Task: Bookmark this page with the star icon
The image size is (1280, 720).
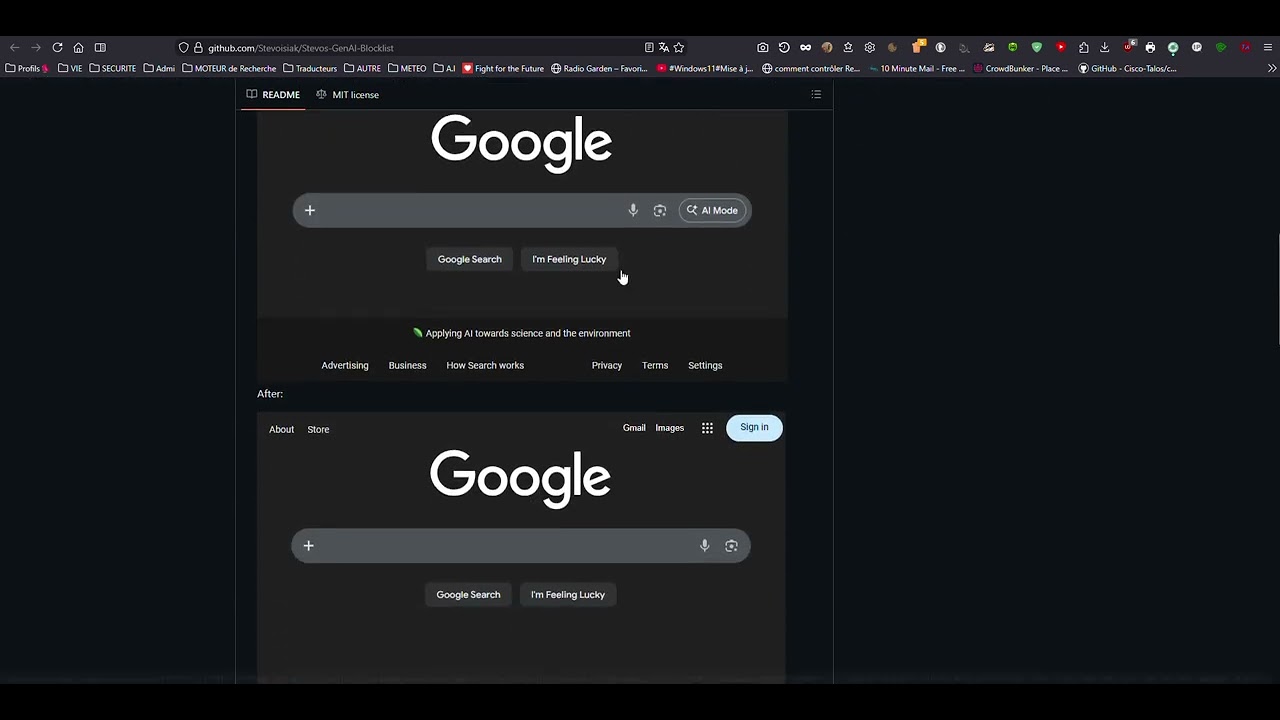Action: coord(679,47)
